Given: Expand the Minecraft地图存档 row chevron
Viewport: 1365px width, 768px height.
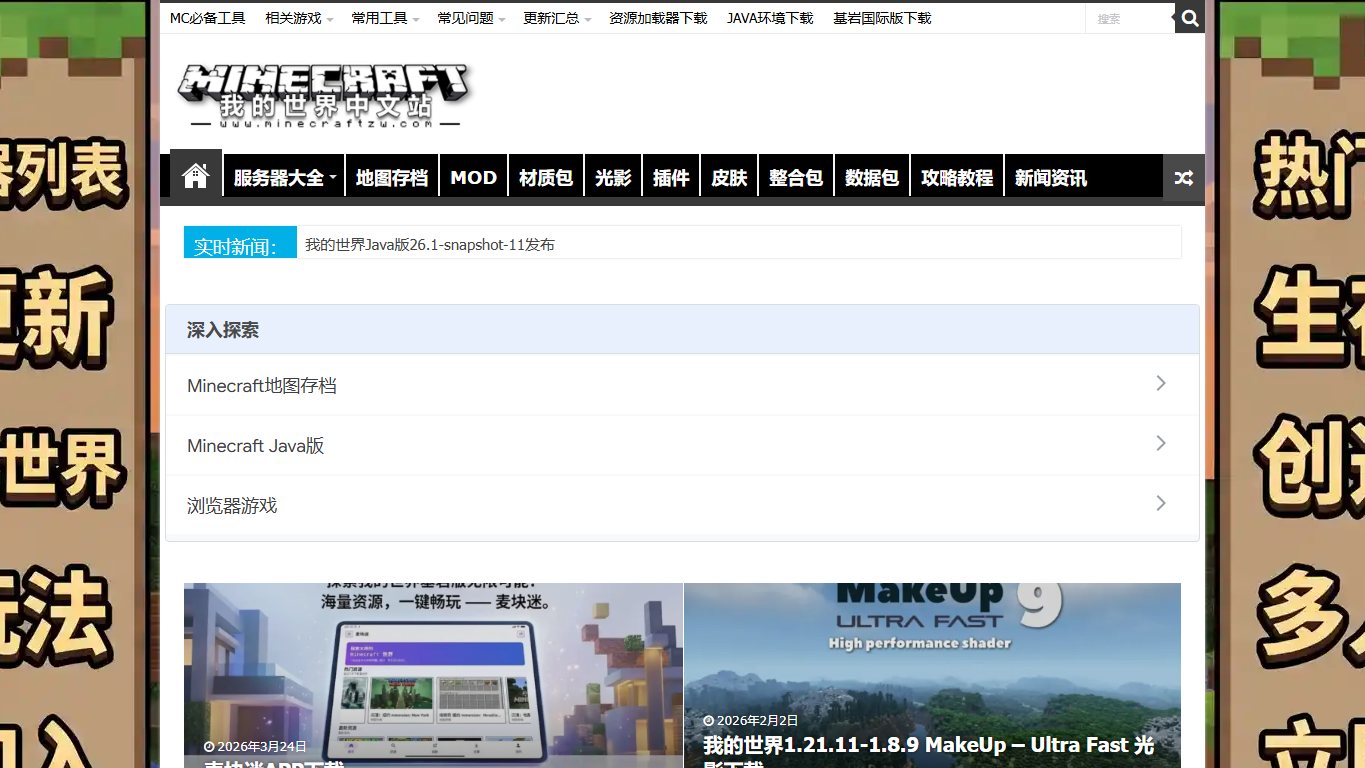Looking at the screenshot, I should tap(1161, 383).
